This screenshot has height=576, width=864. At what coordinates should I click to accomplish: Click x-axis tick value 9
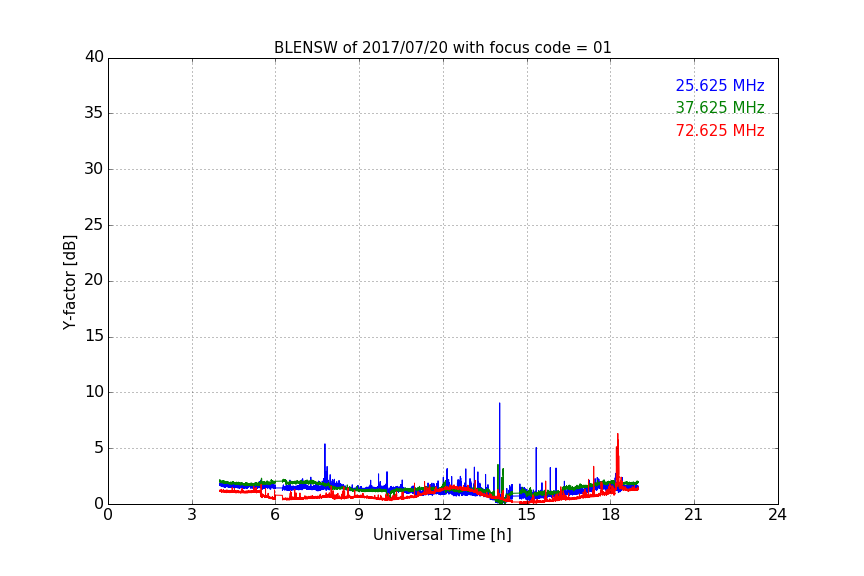click(x=359, y=515)
